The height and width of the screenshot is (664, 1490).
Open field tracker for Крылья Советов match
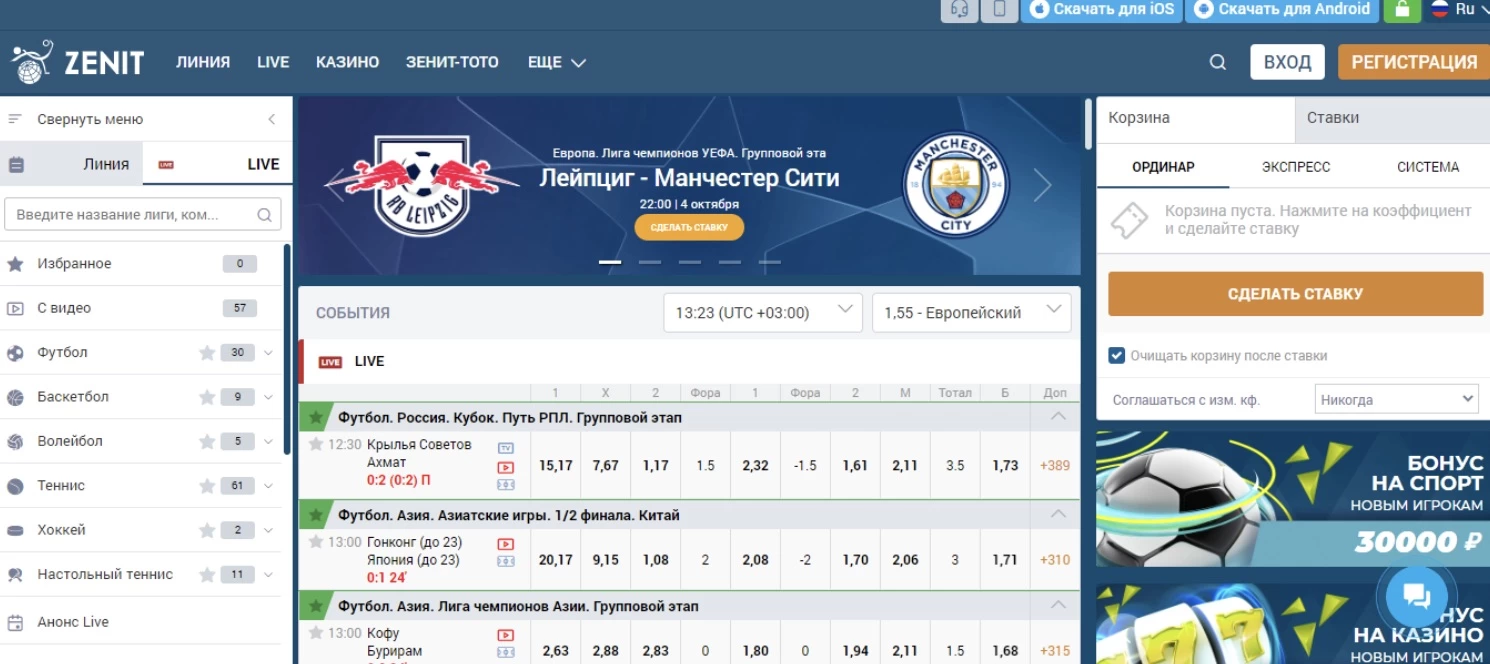point(506,485)
